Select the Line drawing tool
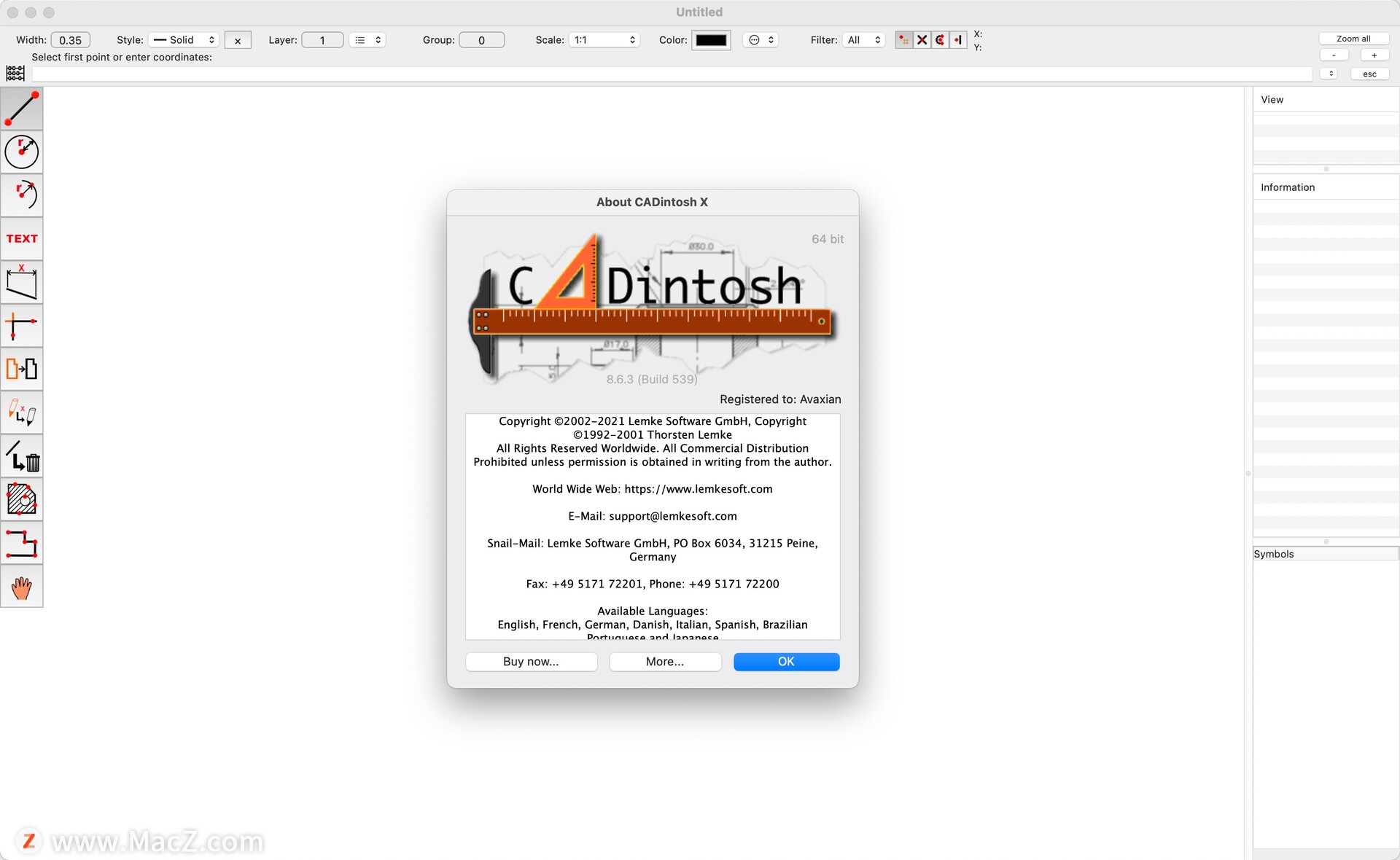The image size is (1400, 860). 22,109
